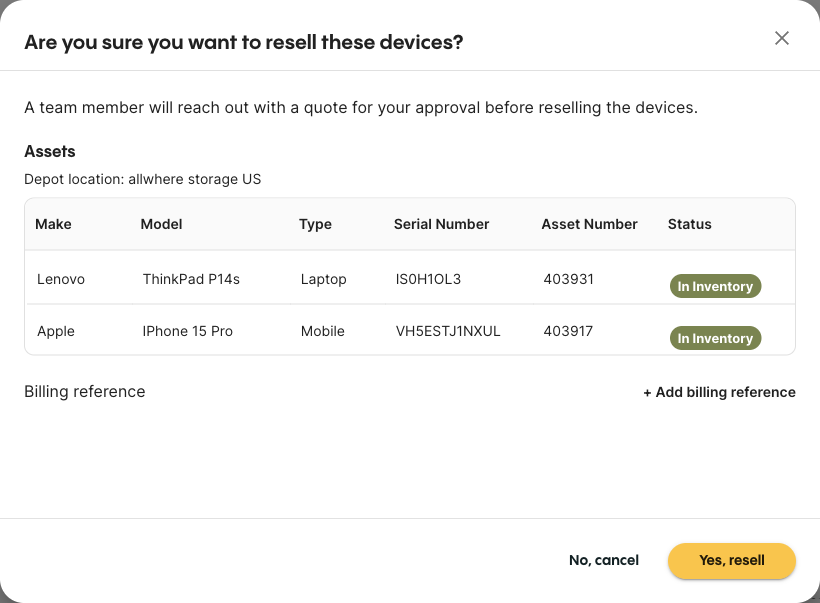Image resolution: width=820 pixels, height=603 pixels.
Task: Select the Status column header
Action: 689,224
